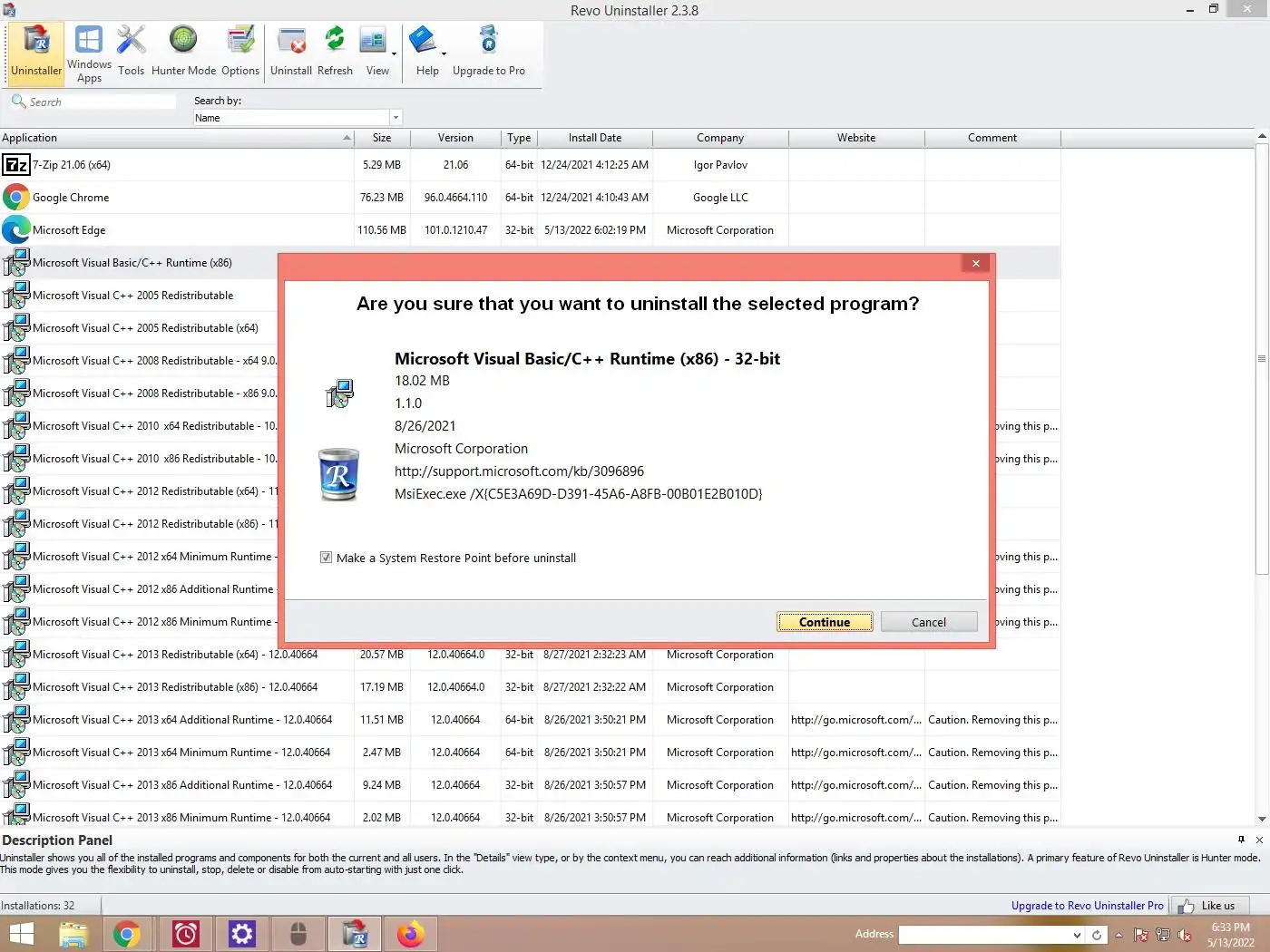Open the Help dropdown arrow
Image resolution: width=1270 pixels, height=952 pixels.
coord(444,53)
